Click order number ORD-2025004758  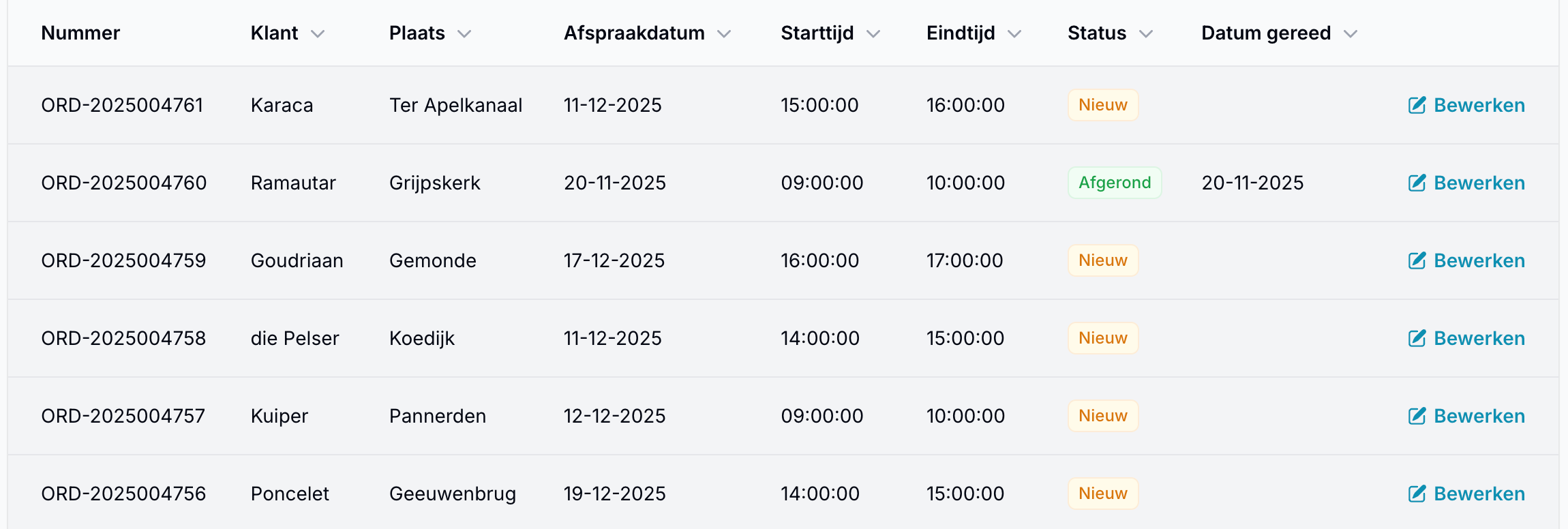(x=123, y=338)
